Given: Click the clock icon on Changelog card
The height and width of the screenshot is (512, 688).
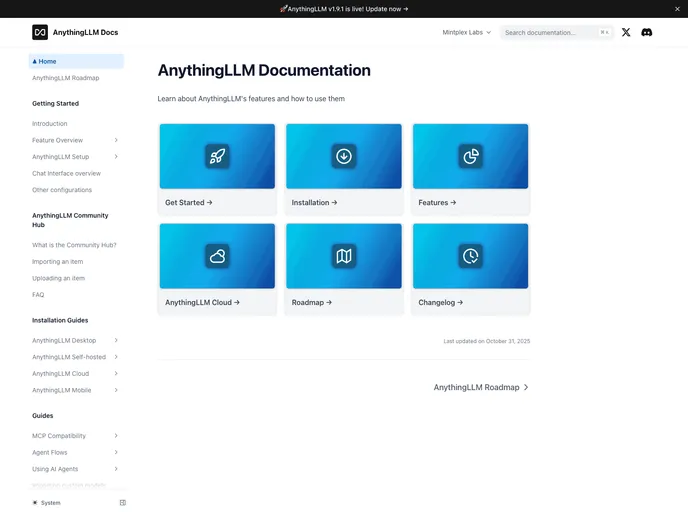Looking at the screenshot, I should point(470,256).
